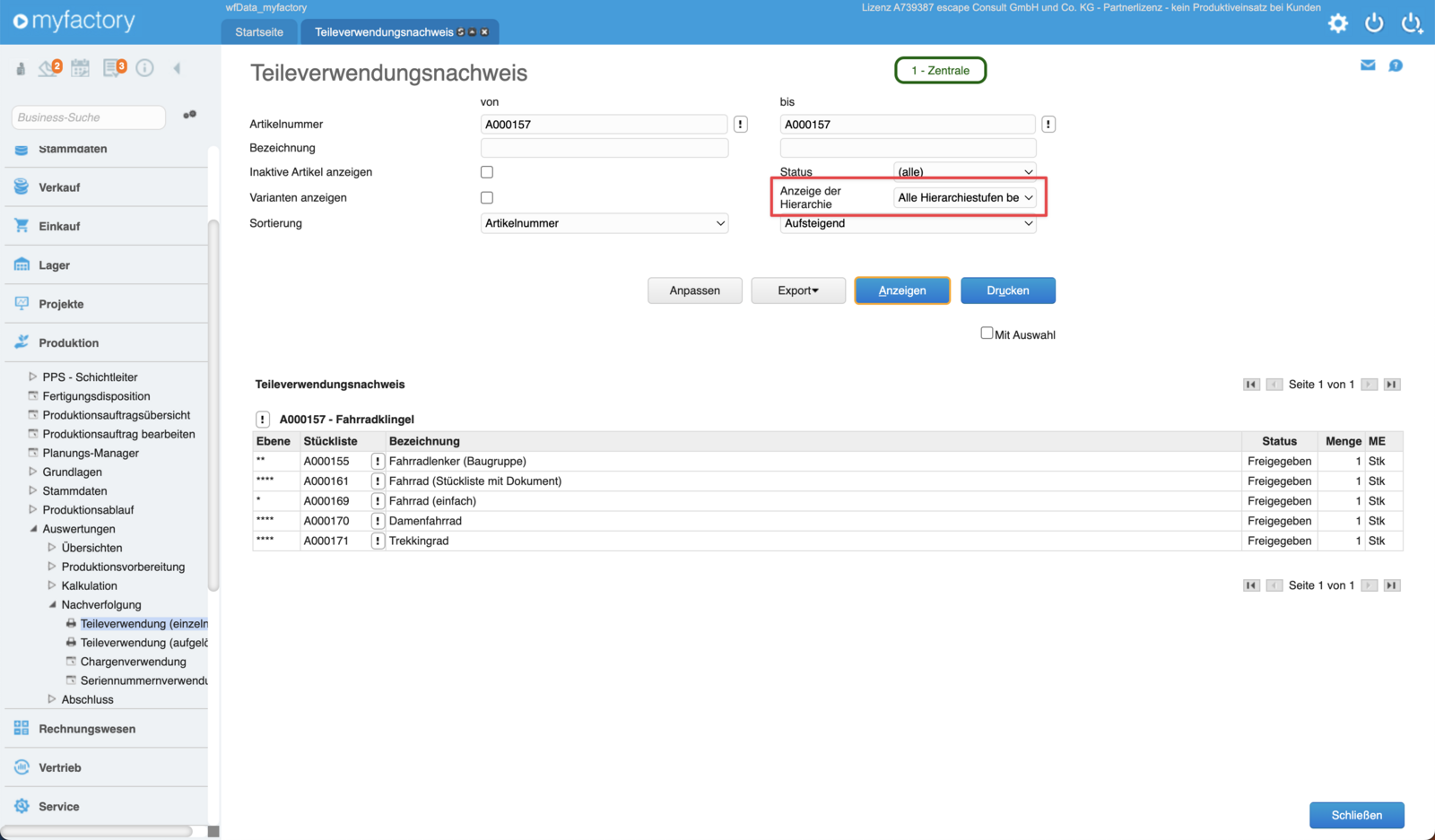Click the 1 - Zentrale location button
The width and height of the screenshot is (1435, 840).
pos(941,70)
